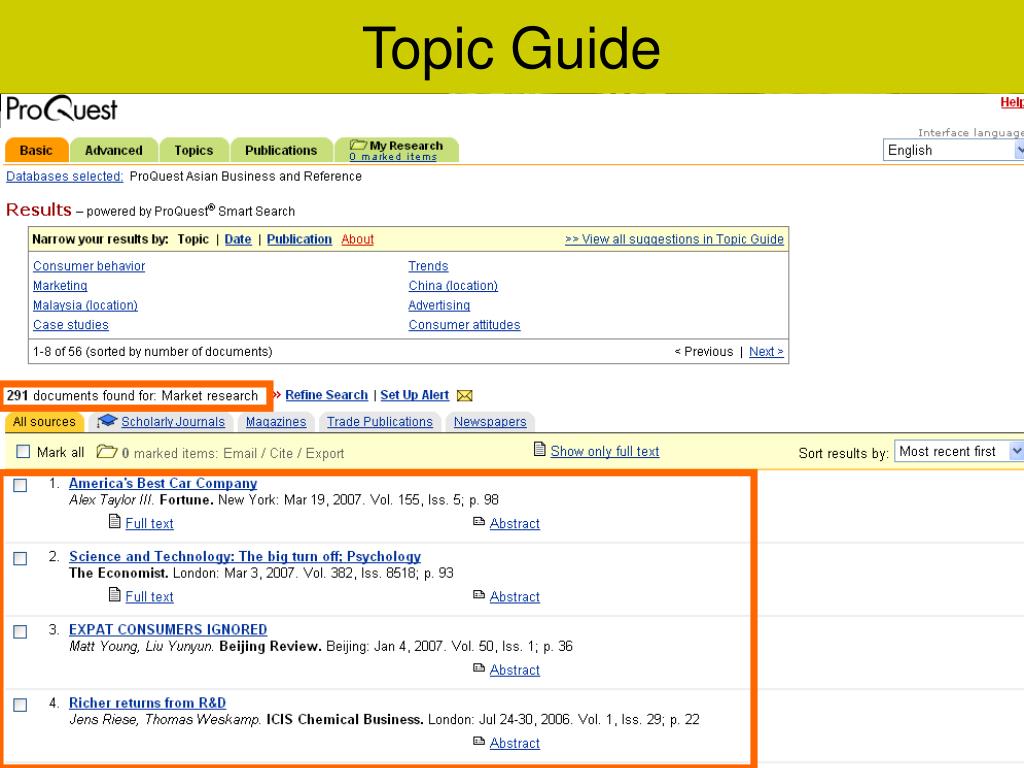
Task: Open America's Best Car Company article
Action: pos(163,483)
